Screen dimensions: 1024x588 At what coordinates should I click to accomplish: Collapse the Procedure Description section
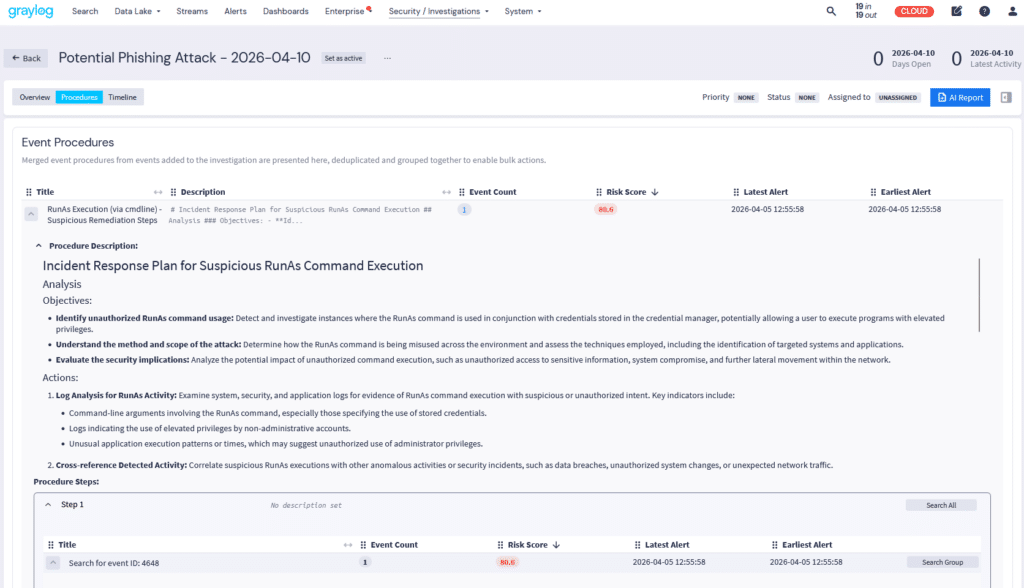39,245
